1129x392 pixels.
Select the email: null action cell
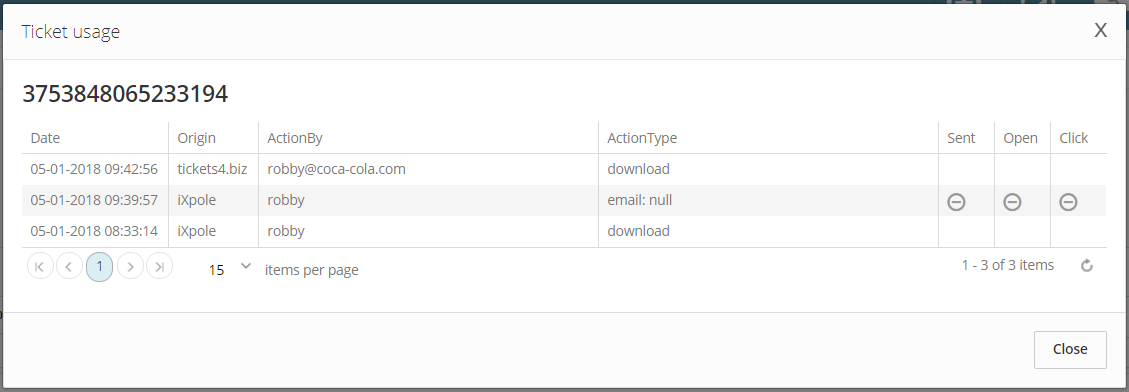point(768,200)
